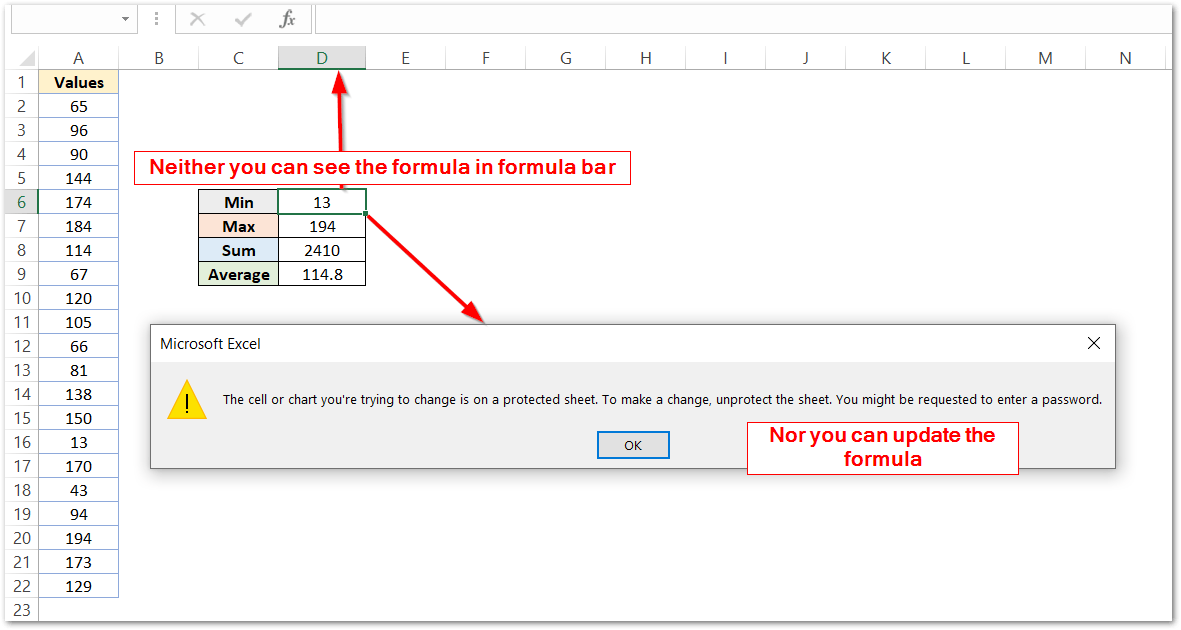Open the Name Box dropdown arrow

tap(125, 18)
